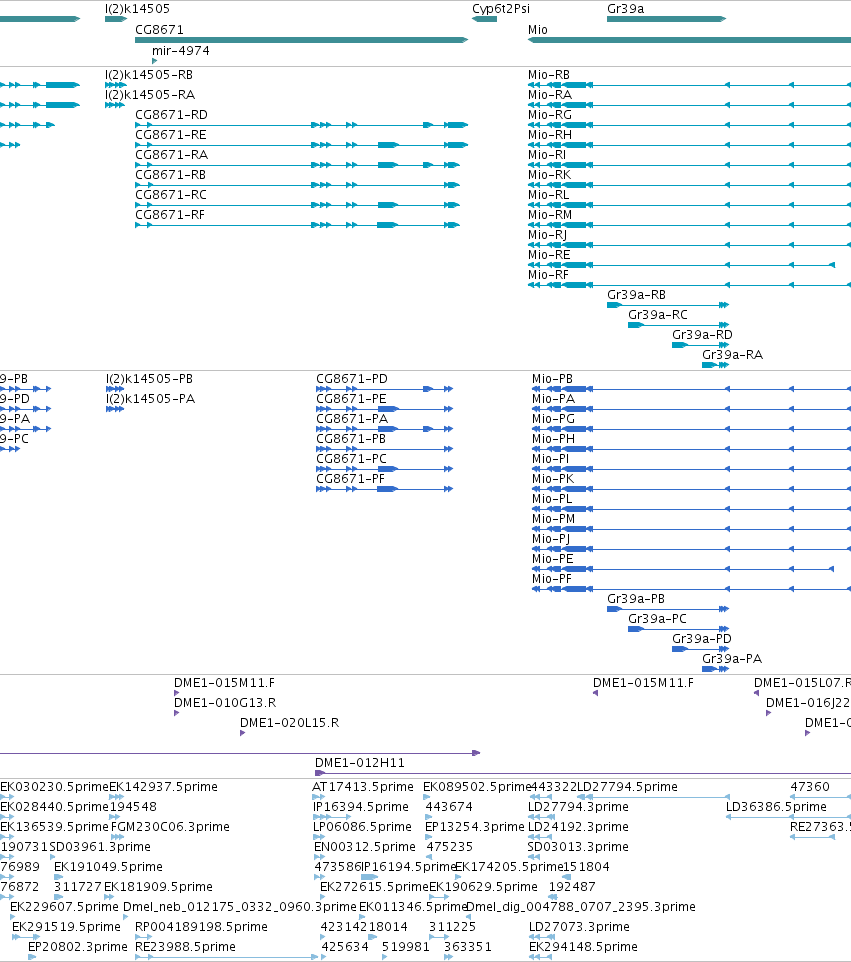Click the Mio-RE transcript
This screenshot has height=962, width=851.
[681, 265]
